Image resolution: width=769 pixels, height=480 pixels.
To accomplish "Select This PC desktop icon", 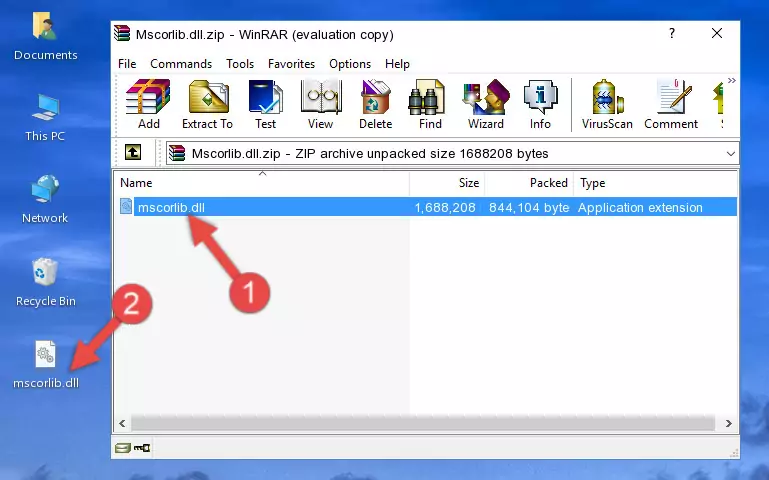I will (x=45, y=118).
